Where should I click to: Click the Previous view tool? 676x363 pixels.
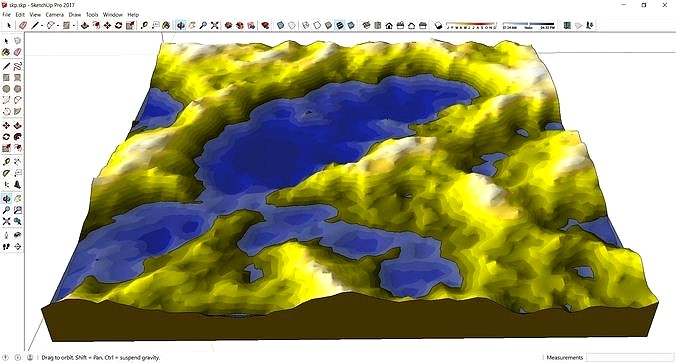click(17, 221)
